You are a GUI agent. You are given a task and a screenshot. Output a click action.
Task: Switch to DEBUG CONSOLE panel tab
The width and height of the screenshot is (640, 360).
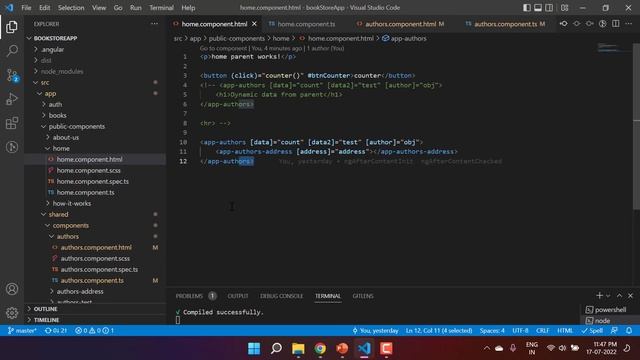coord(282,296)
